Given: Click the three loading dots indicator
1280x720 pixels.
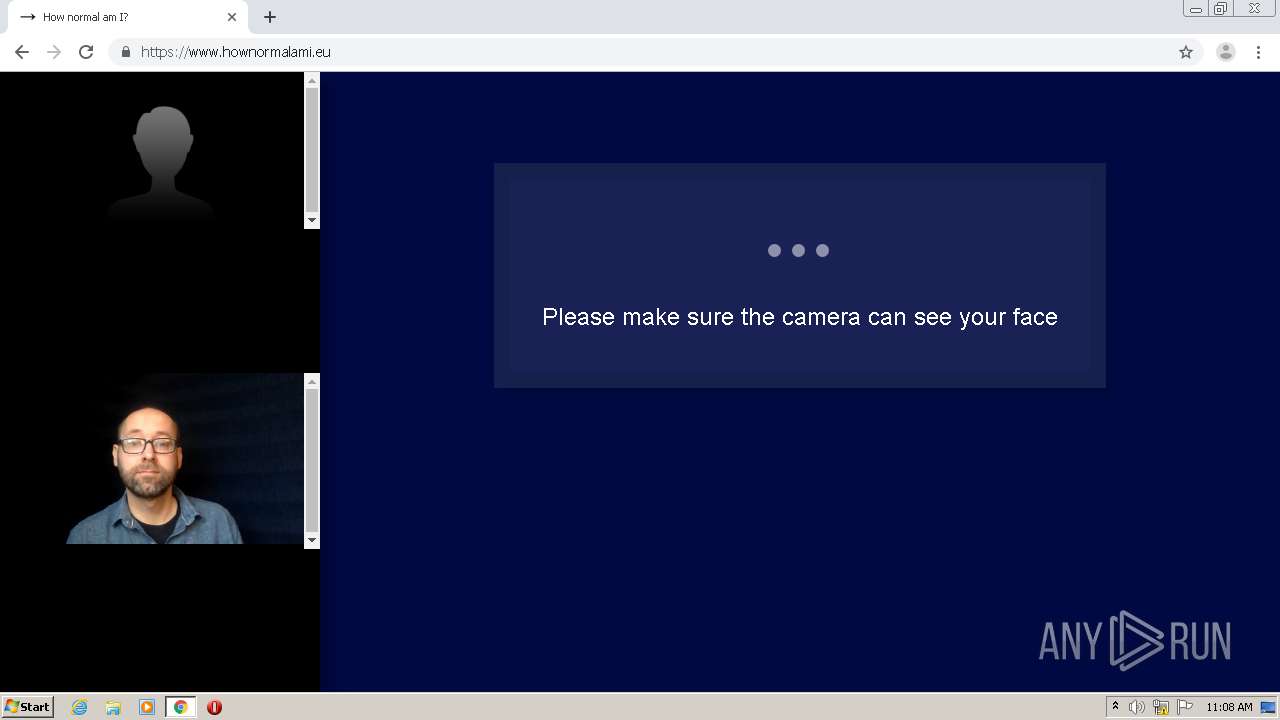Looking at the screenshot, I should pos(798,250).
